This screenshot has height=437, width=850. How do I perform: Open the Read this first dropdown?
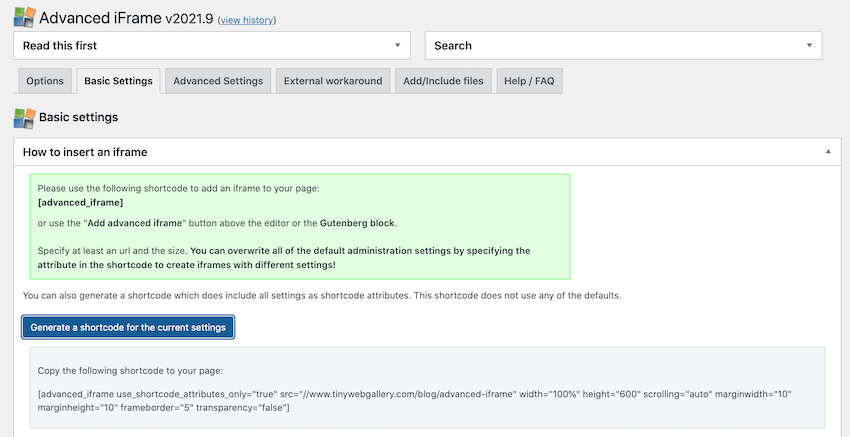pos(212,46)
